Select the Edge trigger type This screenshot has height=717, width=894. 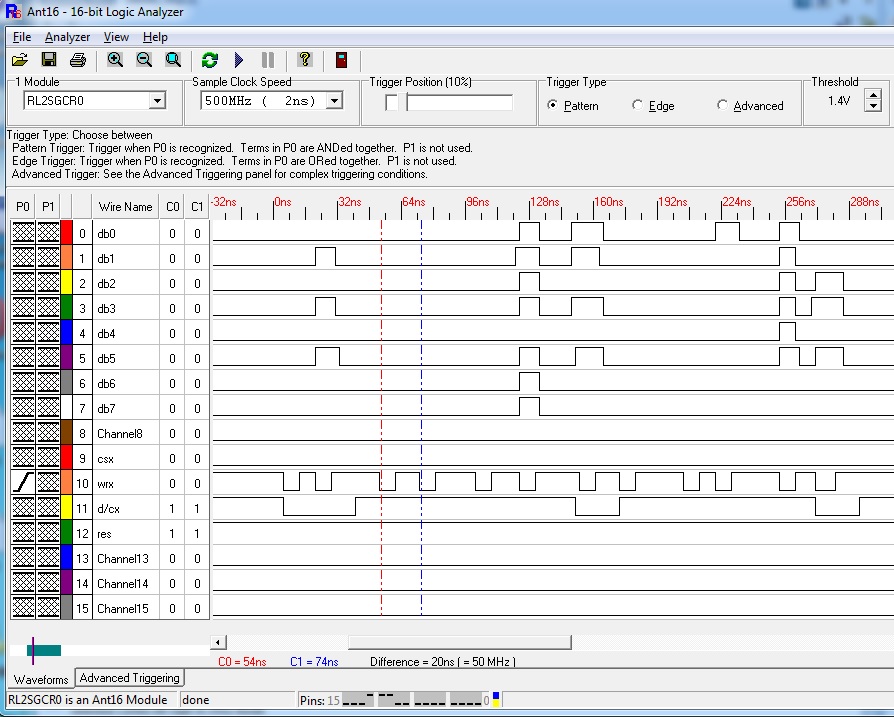tap(638, 106)
